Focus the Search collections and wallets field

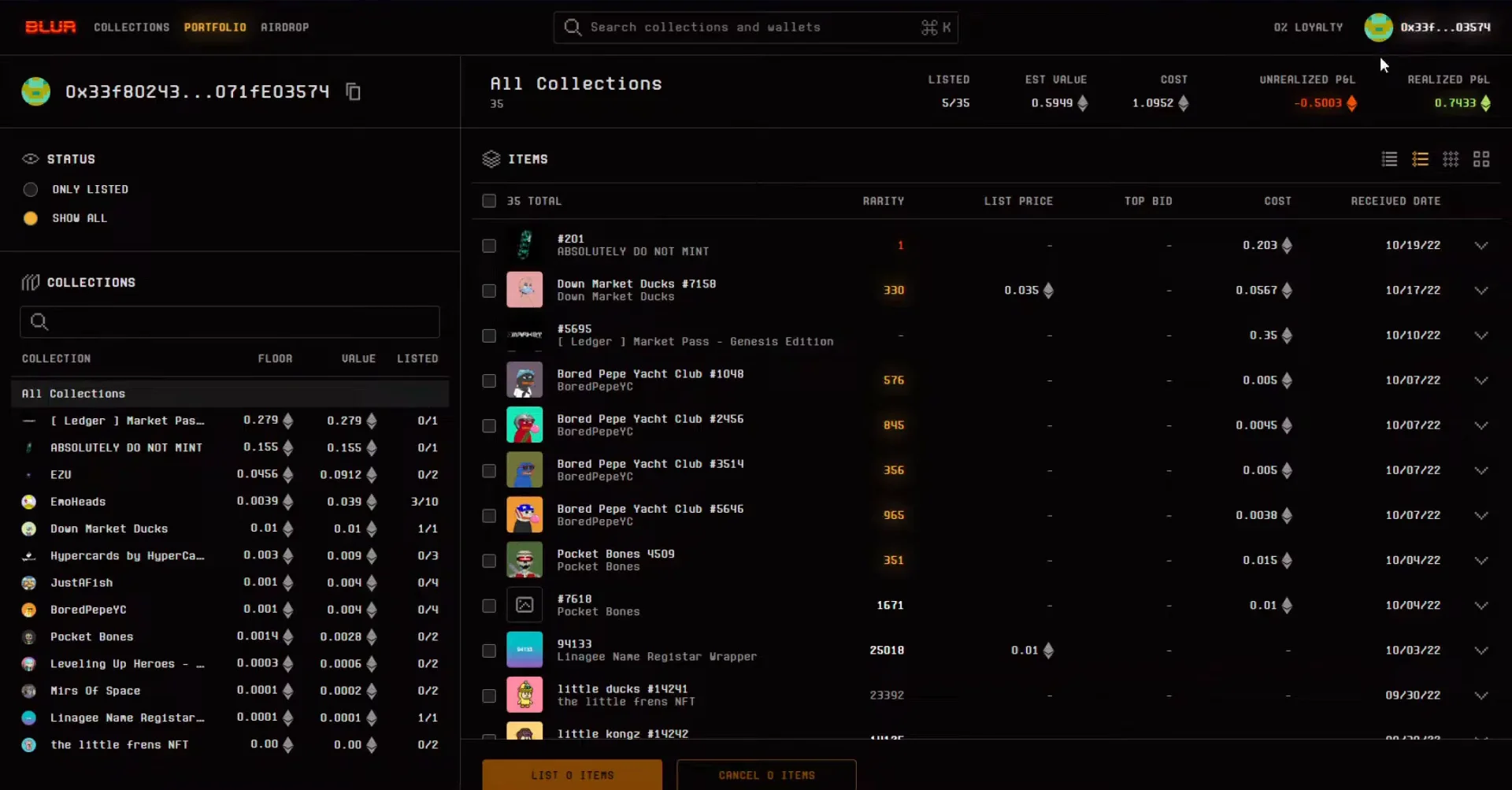tap(756, 28)
